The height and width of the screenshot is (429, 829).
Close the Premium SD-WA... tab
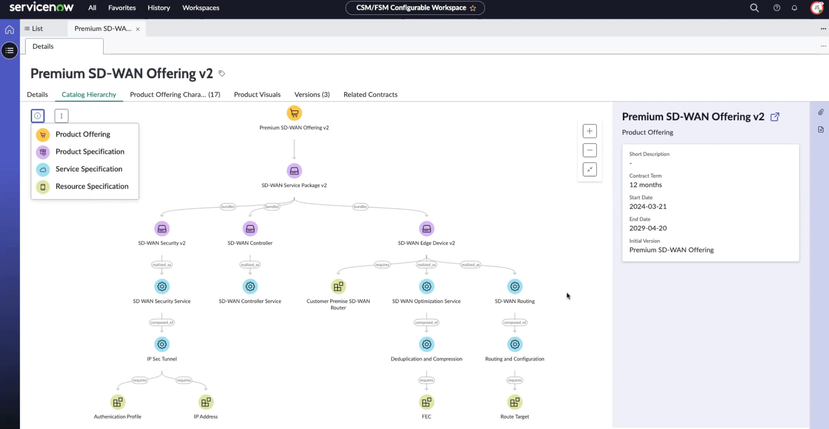[138, 29]
